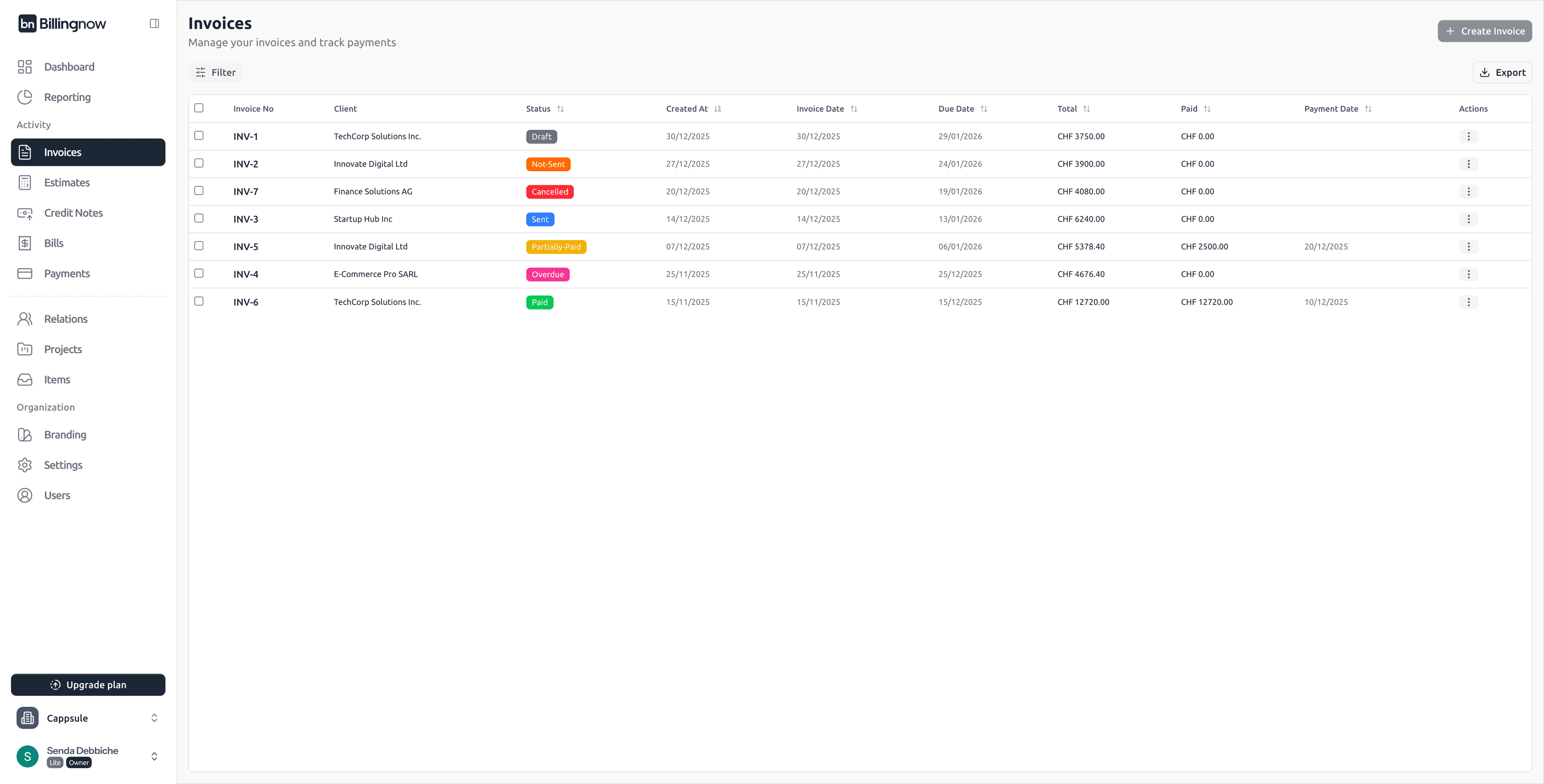This screenshot has height=784, width=1544.
Task: Open Reporting via pie chart icon
Action: click(25, 97)
